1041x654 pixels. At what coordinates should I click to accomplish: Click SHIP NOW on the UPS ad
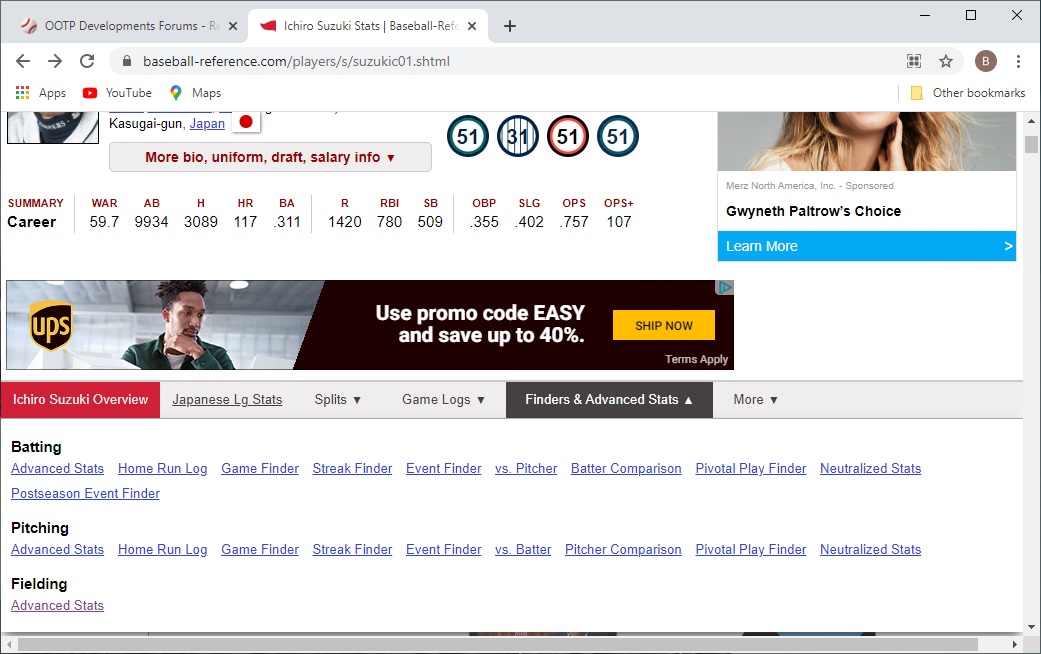pos(664,325)
